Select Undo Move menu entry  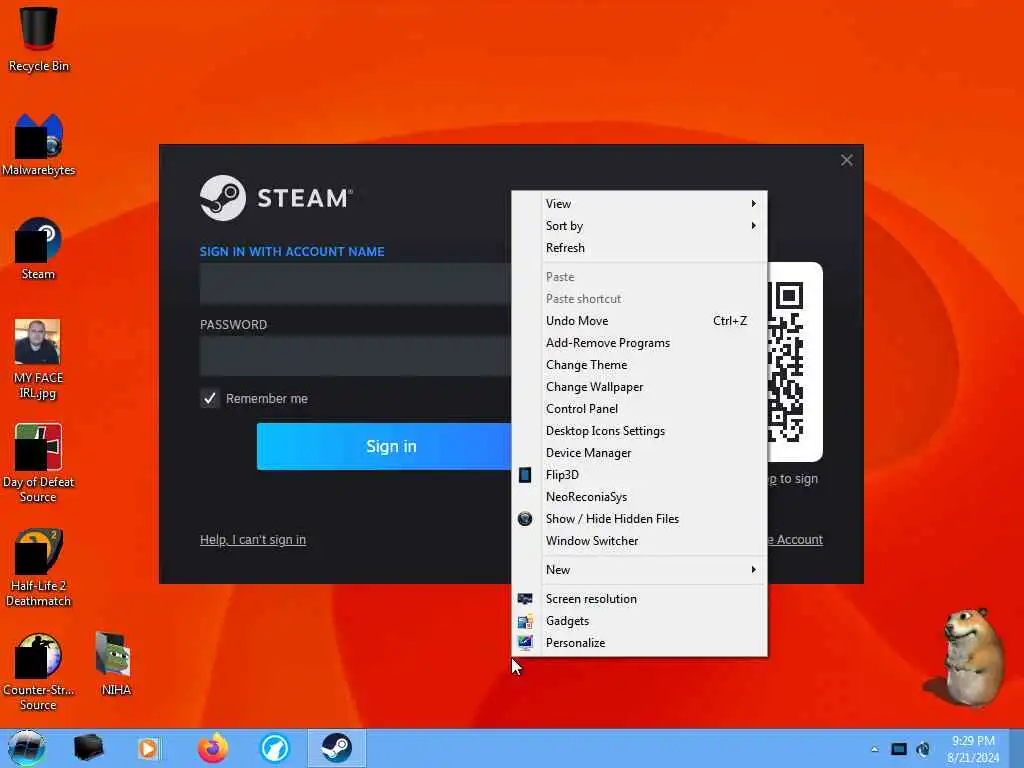click(x=639, y=321)
